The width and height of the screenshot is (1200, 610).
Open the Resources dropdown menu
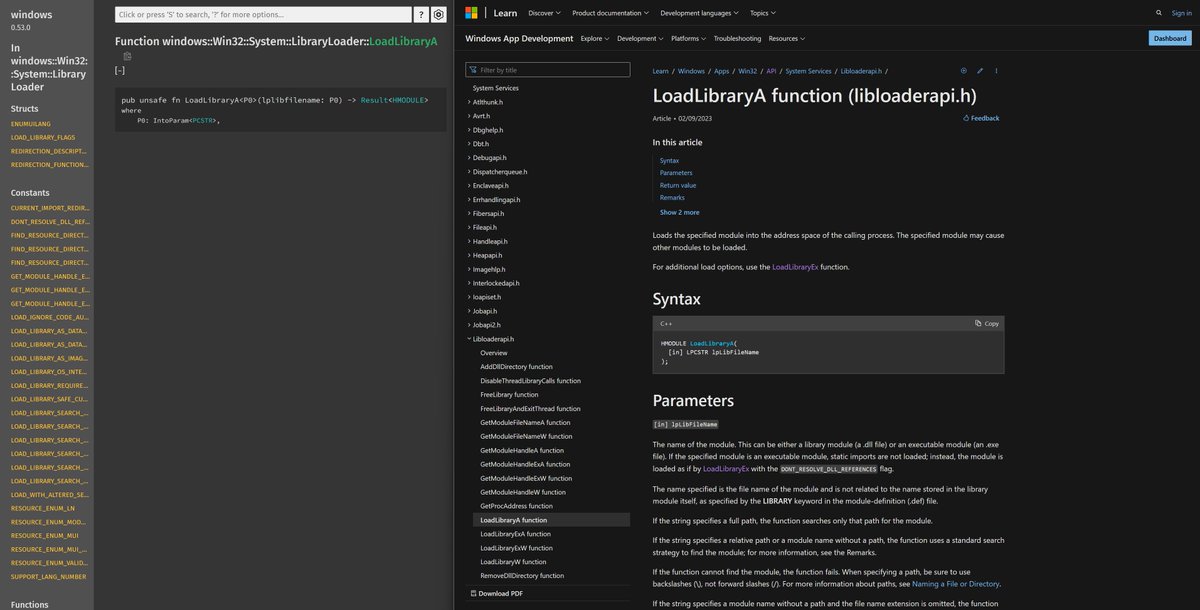(x=787, y=38)
